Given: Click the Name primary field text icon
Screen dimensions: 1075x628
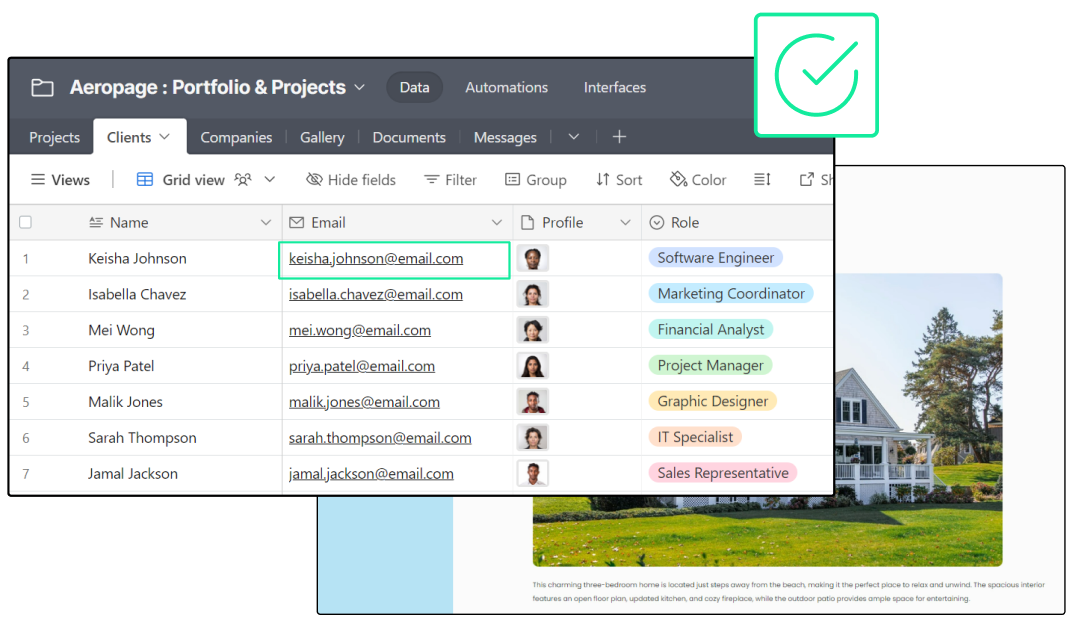Looking at the screenshot, I should pos(96,222).
